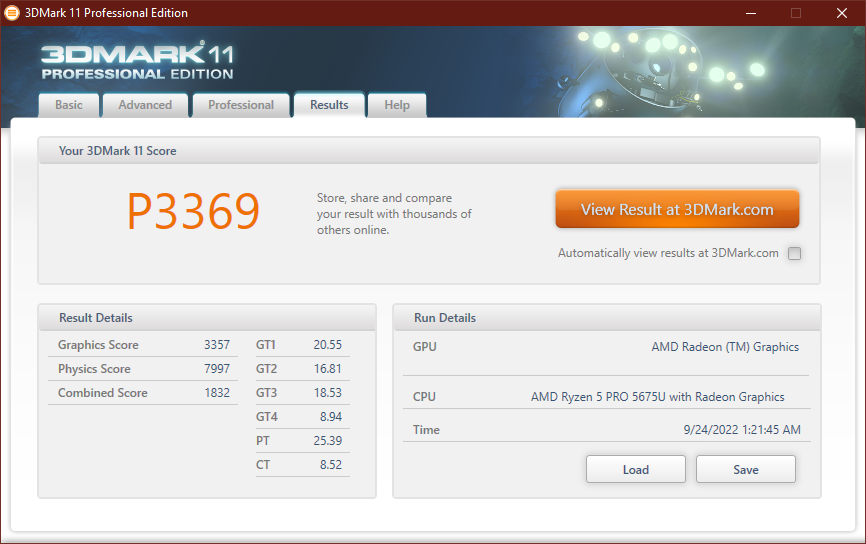Click the GT3 result 18.53
This screenshot has height=544, width=866.
pyautogui.click(x=328, y=393)
